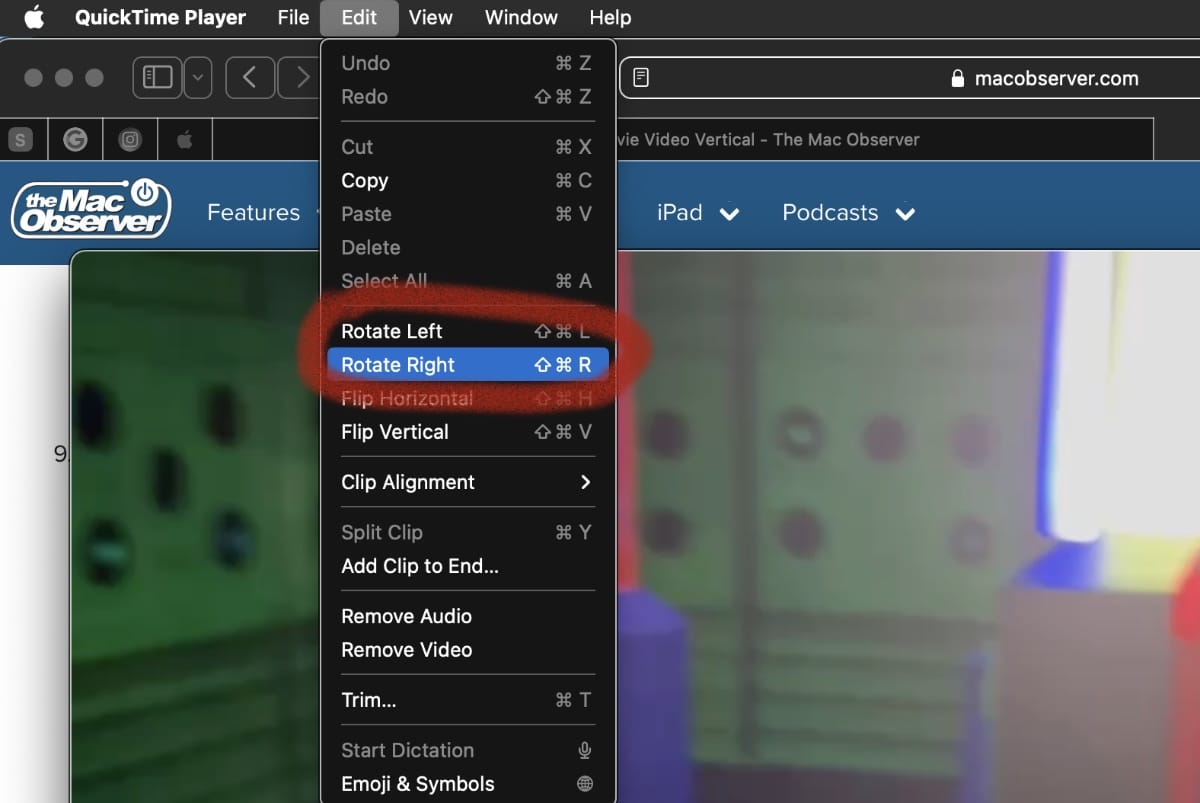Click the Features navigation link
Image resolution: width=1200 pixels, height=803 pixels.
[253, 213]
